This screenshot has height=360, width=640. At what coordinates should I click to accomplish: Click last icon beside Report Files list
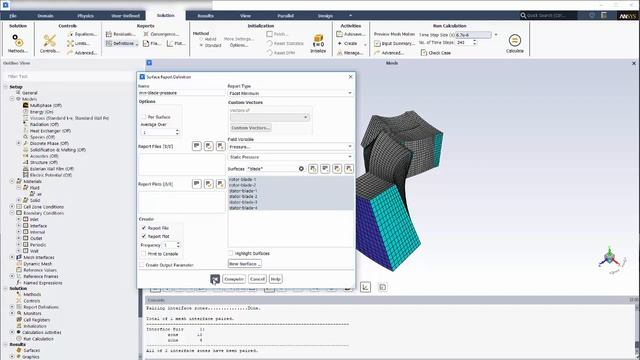[x=220, y=146]
